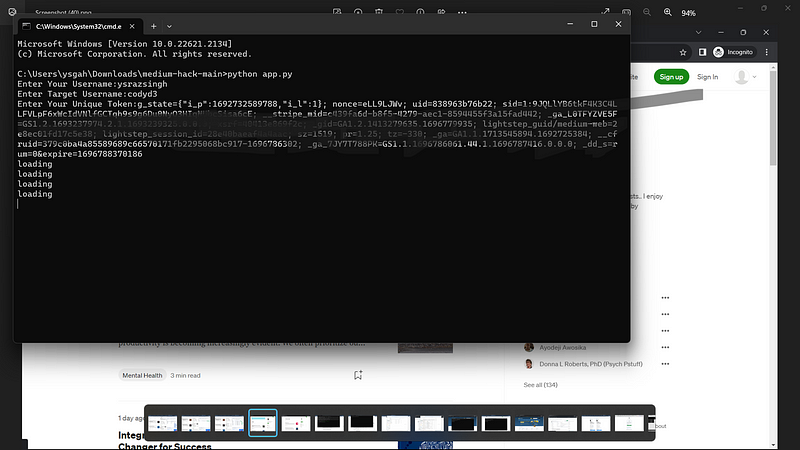This screenshot has width=800, height=450.
Task: Open Chrome's three-dot menu
Action: [x=767, y=52]
